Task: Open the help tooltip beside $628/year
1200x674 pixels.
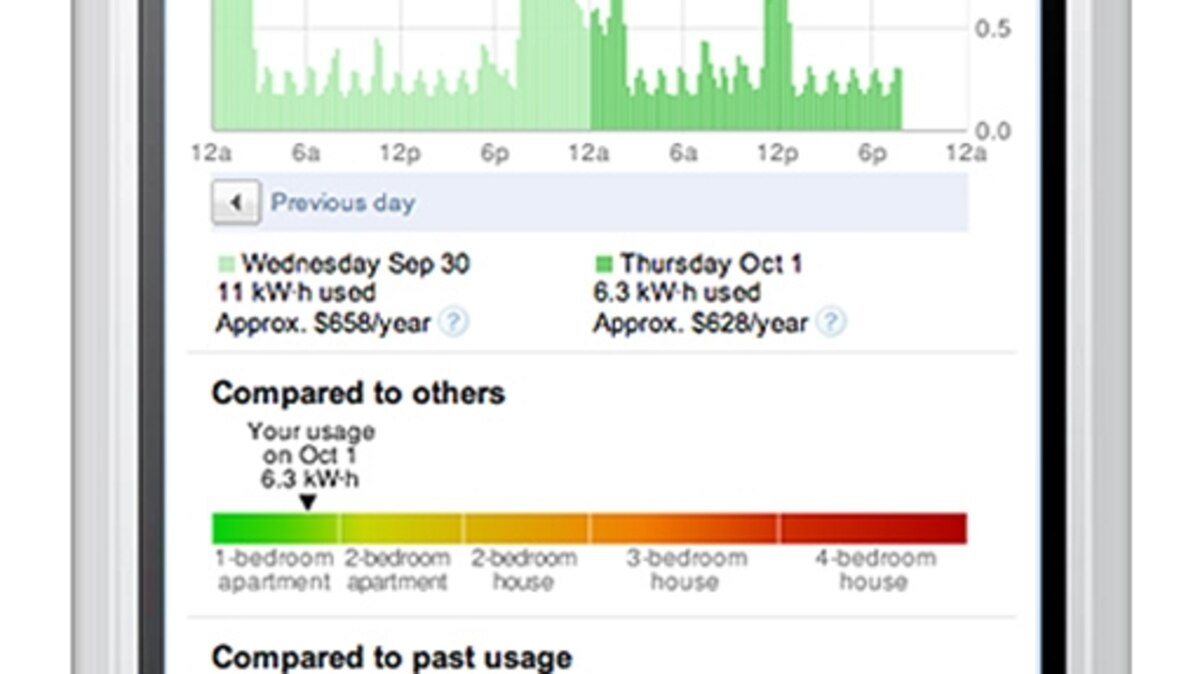Action: (830, 323)
